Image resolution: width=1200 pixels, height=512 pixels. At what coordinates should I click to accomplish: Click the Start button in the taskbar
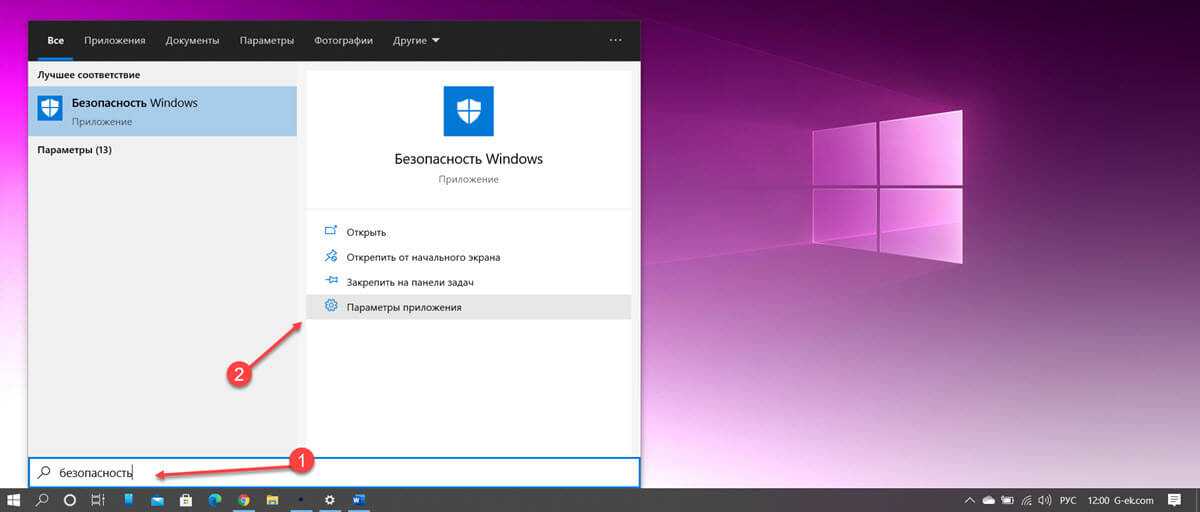tap(14, 500)
